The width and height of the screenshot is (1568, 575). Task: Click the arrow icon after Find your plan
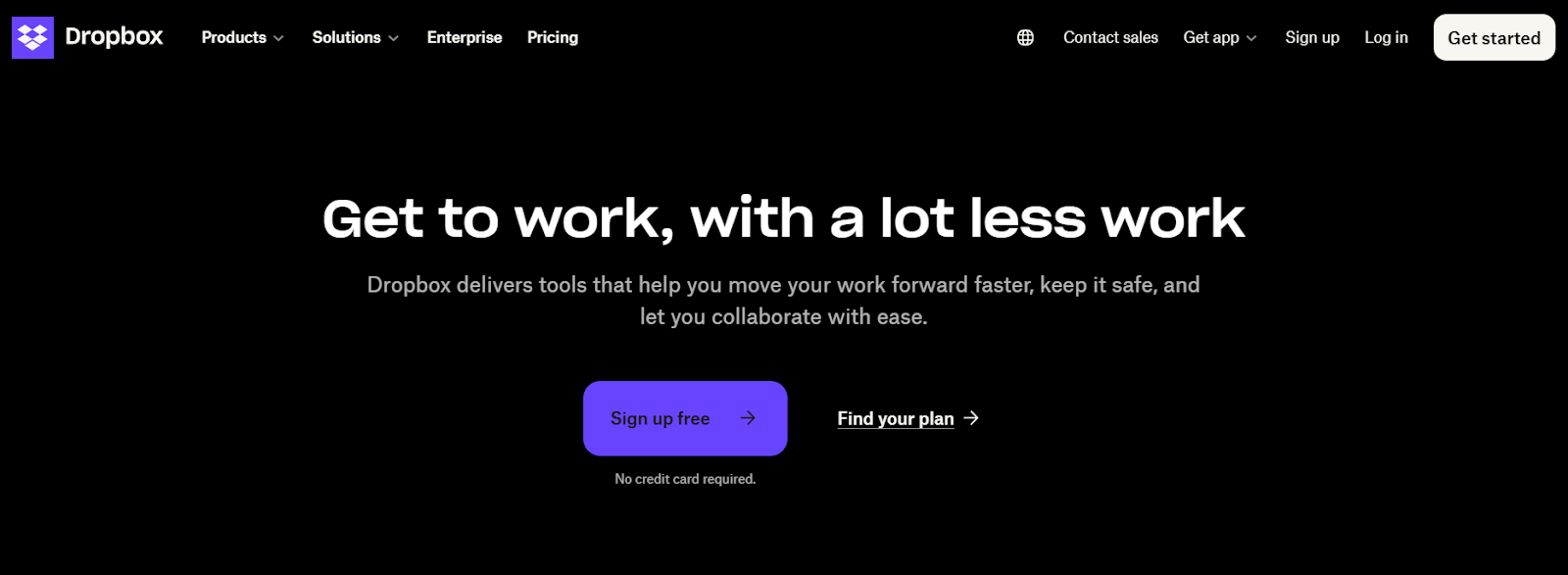[x=971, y=418]
